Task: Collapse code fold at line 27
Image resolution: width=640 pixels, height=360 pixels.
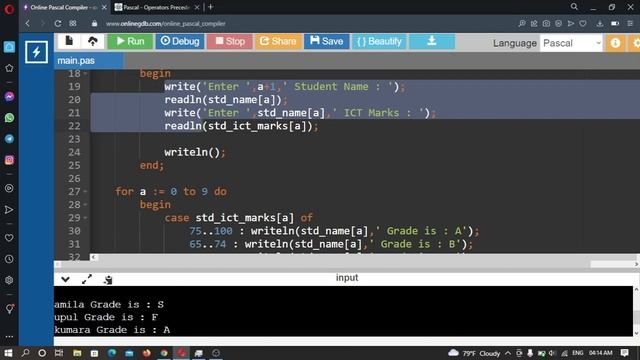Action: (85, 191)
